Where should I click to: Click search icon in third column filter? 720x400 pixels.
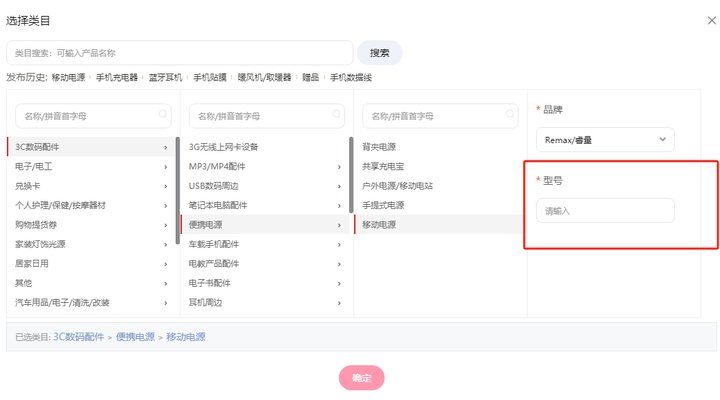click(510, 114)
